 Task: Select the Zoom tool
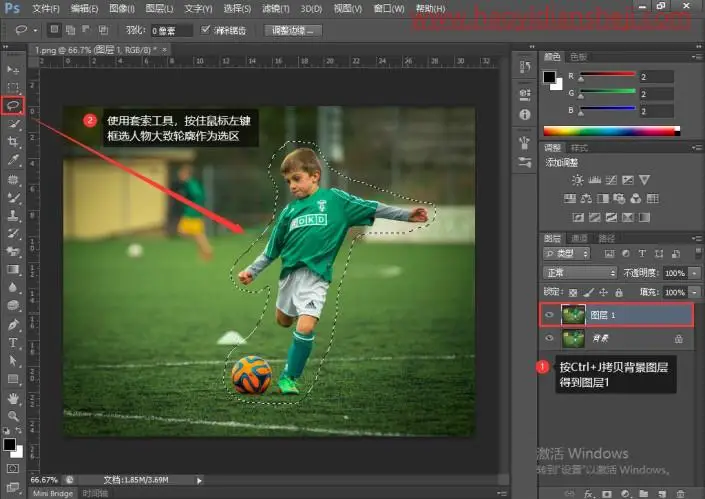click(13, 416)
